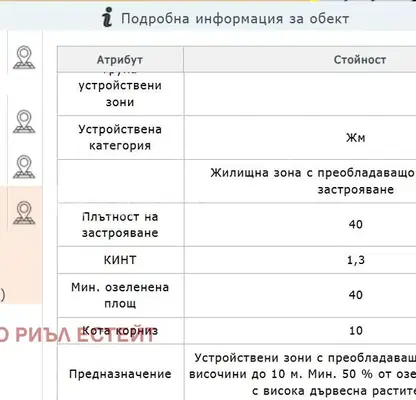Click the 'Подробна информация за обект' panel title
The image size is (416, 400).
click(x=235, y=19)
